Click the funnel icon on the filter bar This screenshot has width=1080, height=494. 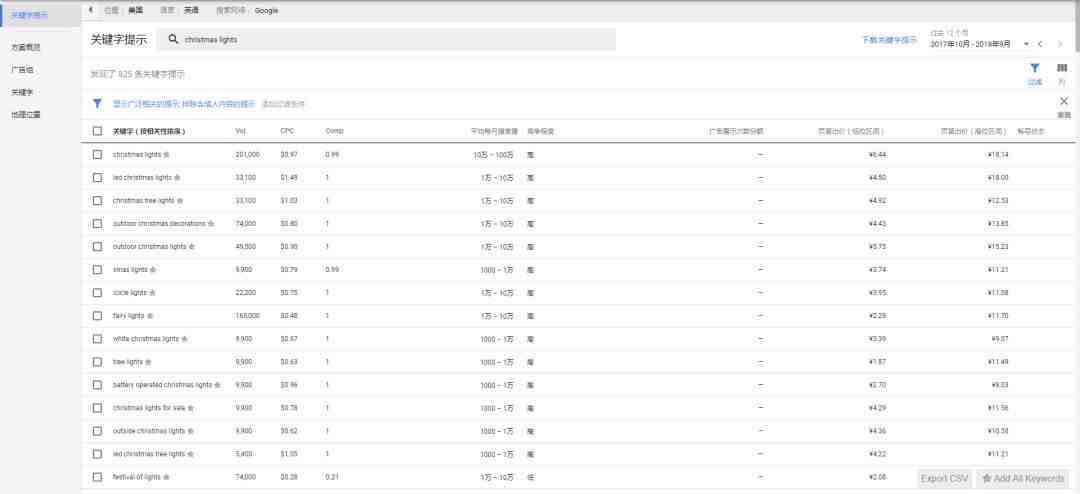(98, 104)
